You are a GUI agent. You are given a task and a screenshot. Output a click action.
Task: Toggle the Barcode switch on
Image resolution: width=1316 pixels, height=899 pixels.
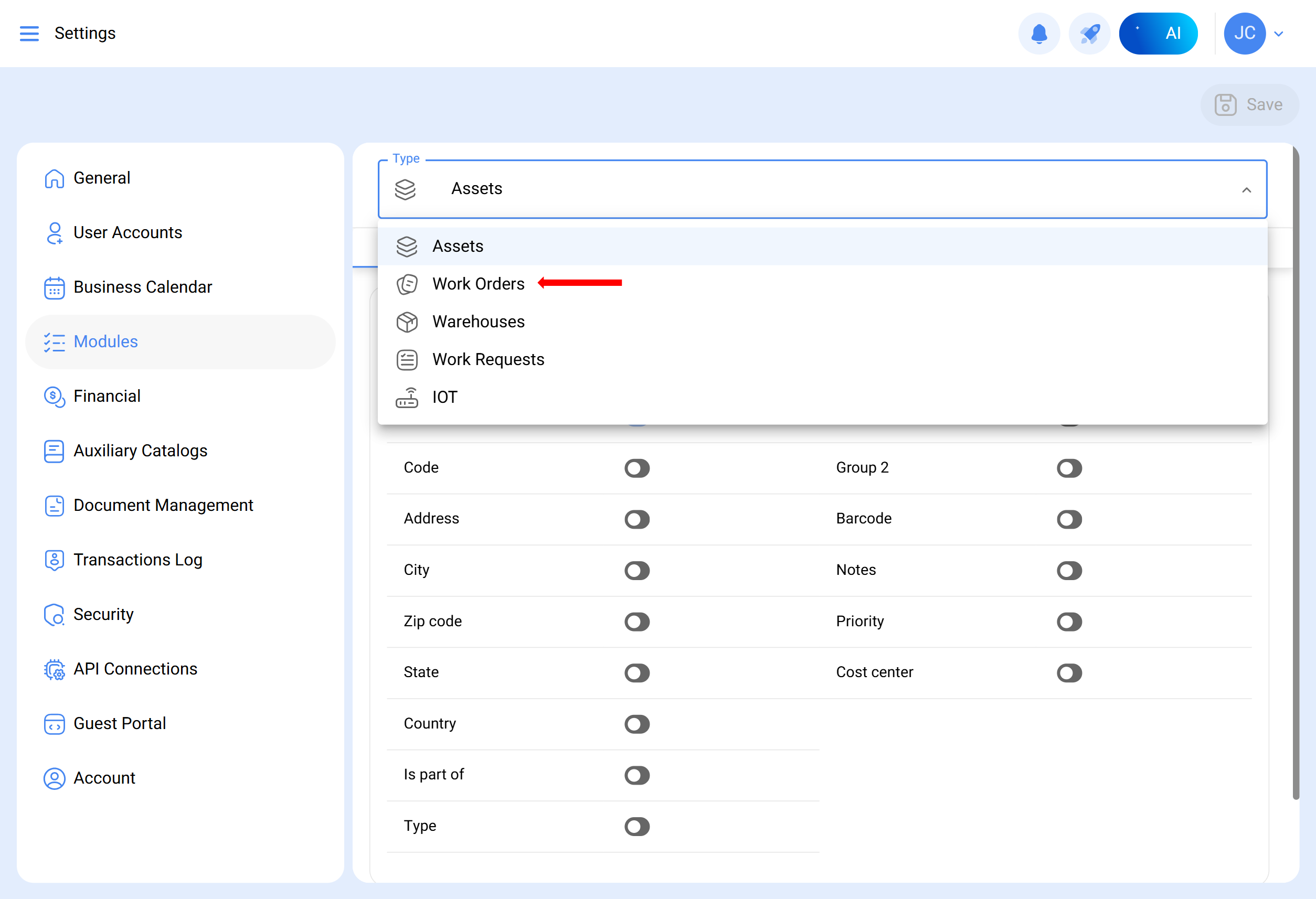tap(1068, 519)
